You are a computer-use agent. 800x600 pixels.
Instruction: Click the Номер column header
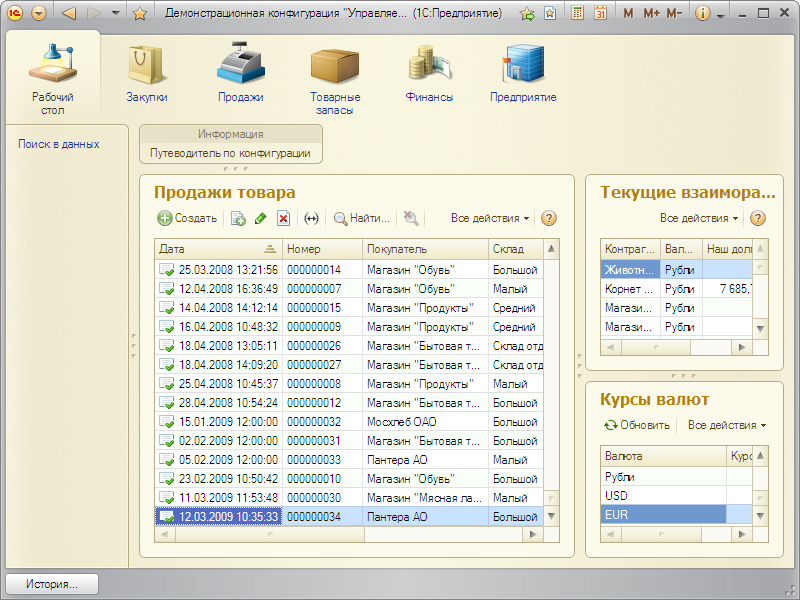(x=322, y=249)
